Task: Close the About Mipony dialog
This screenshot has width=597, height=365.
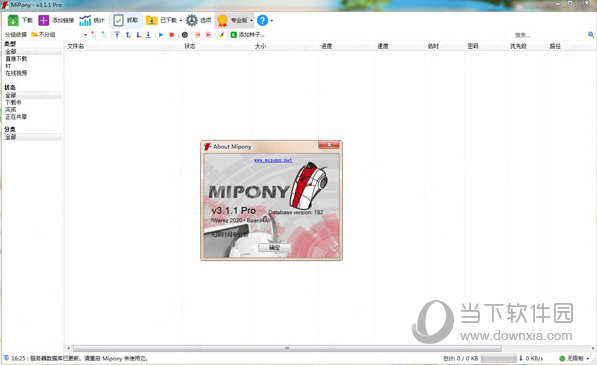Action: [329, 145]
